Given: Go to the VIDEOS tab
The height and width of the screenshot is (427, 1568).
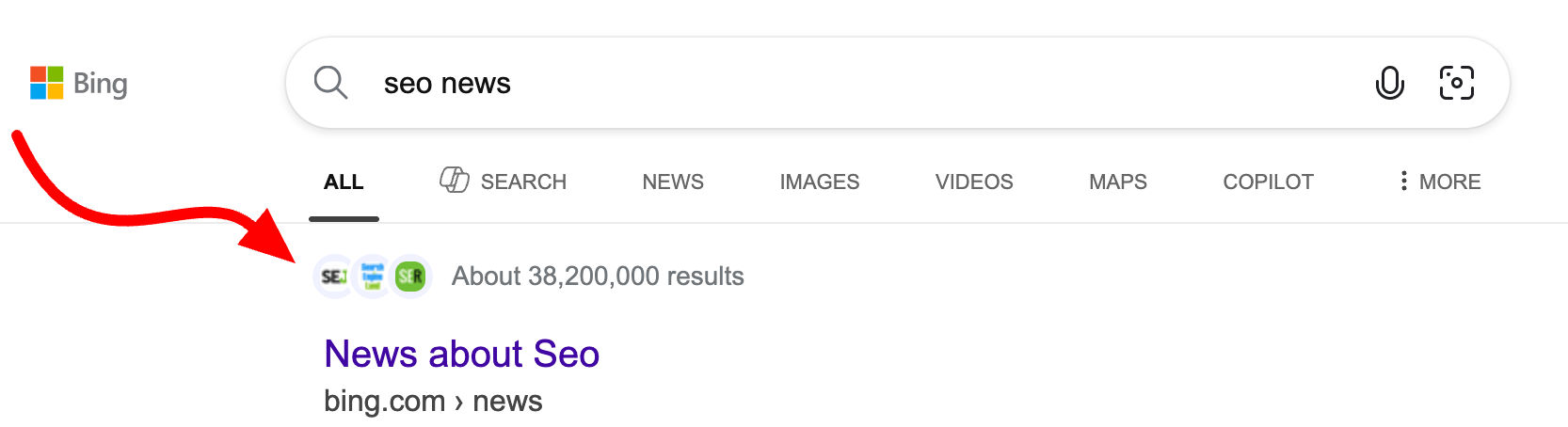Looking at the screenshot, I should coord(974,182).
